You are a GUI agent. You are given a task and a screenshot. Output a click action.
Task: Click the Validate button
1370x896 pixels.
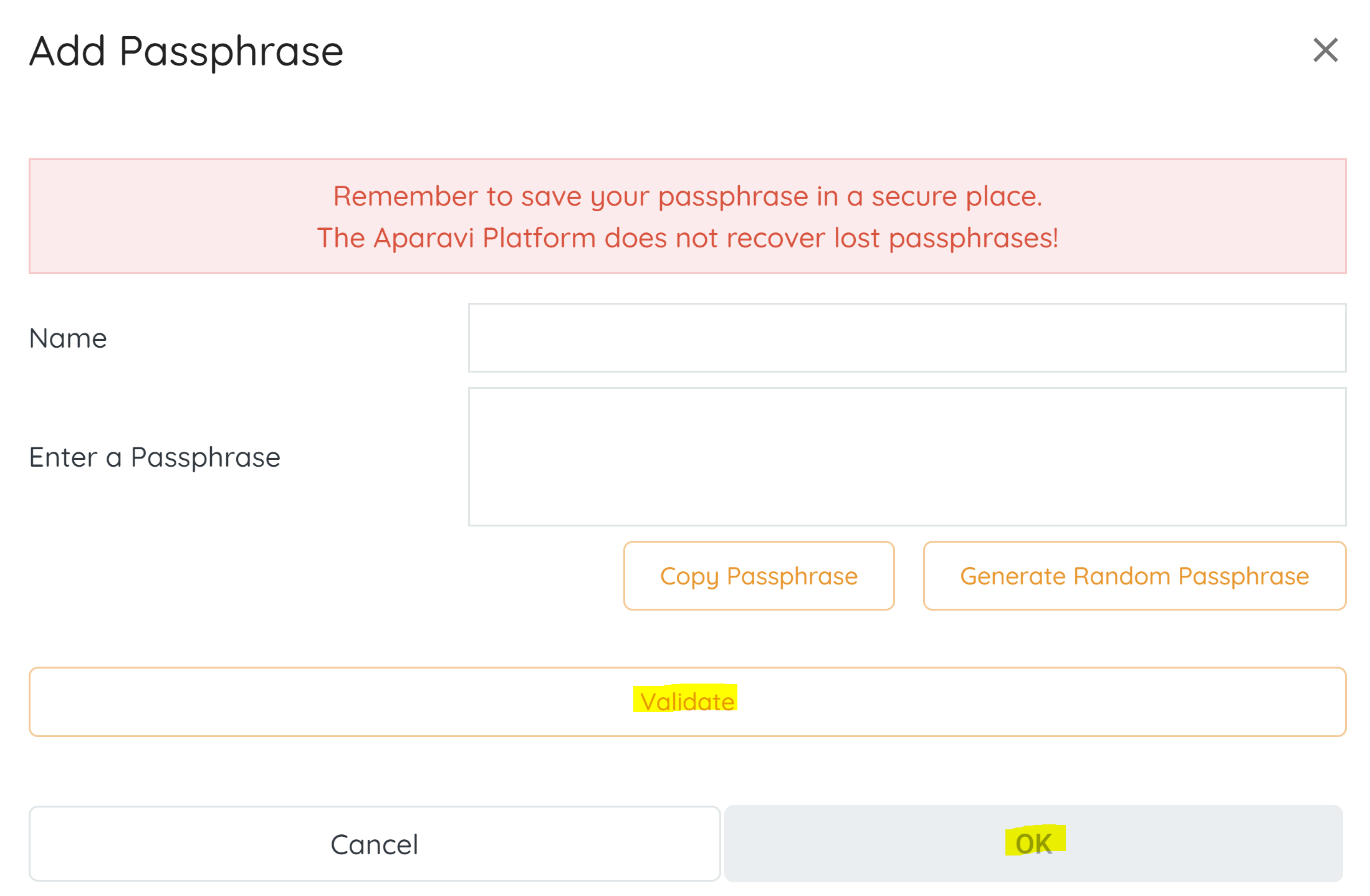(x=687, y=702)
